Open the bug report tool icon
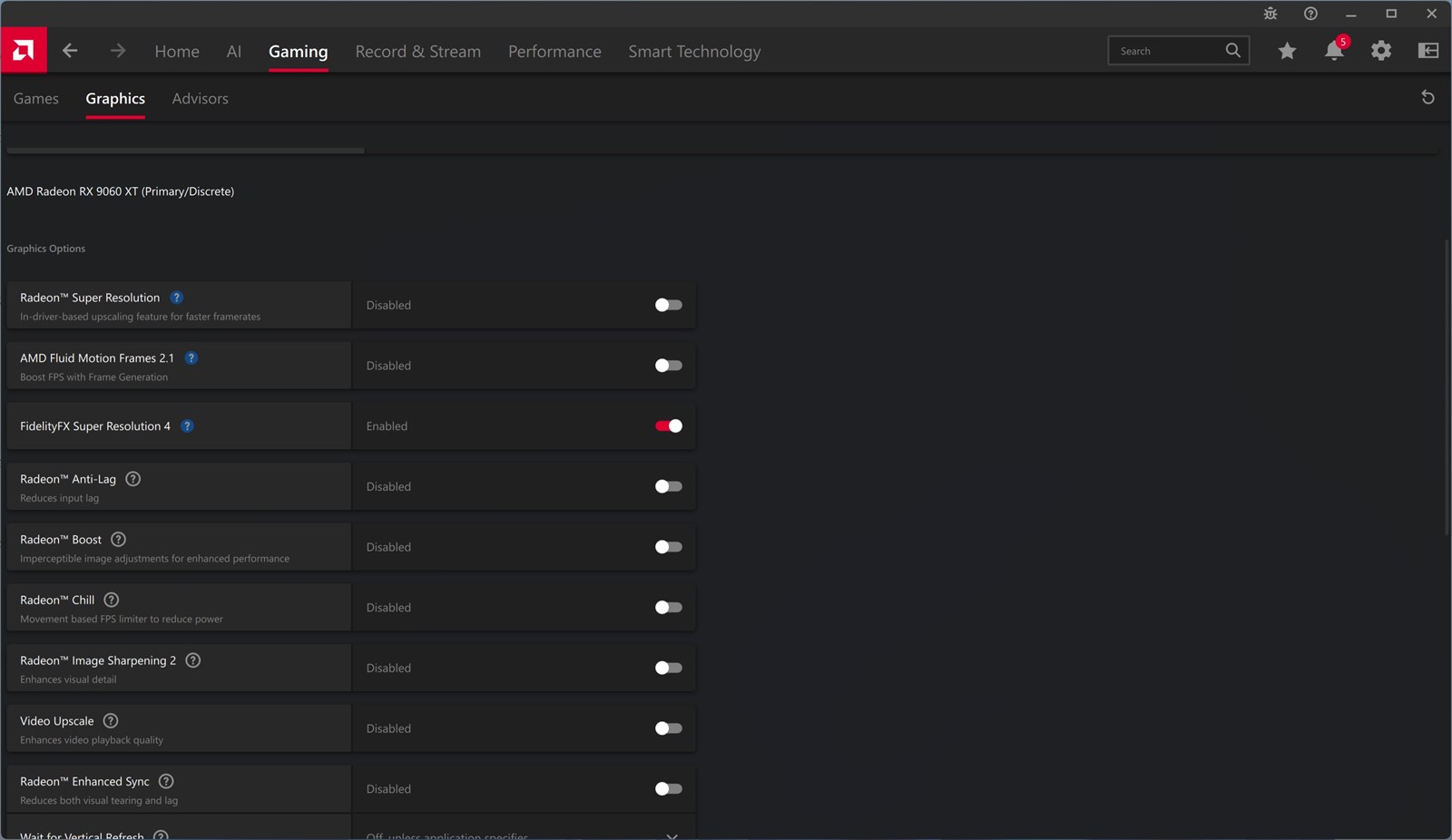Image resolution: width=1452 pixels, height=840 pixels. point(1270,14)
